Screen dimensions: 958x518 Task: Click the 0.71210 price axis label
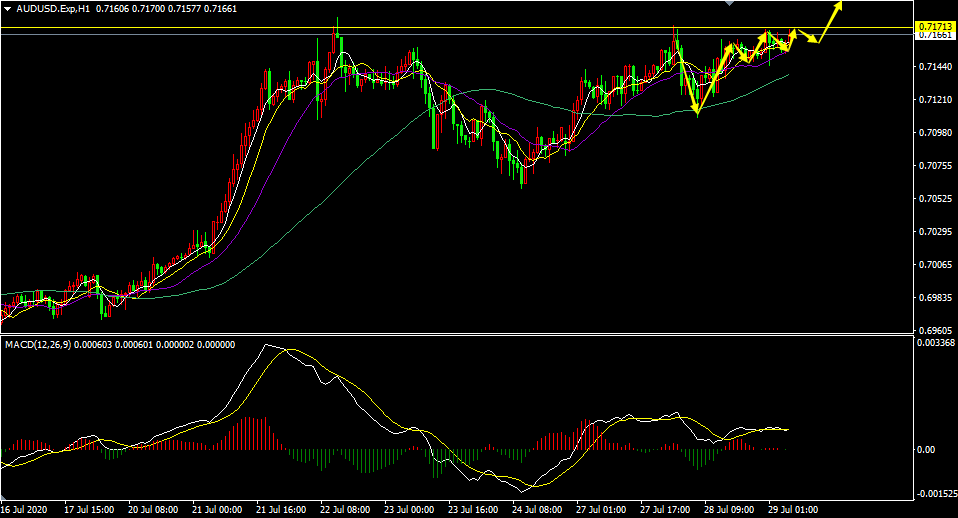(x=935, y=100)
